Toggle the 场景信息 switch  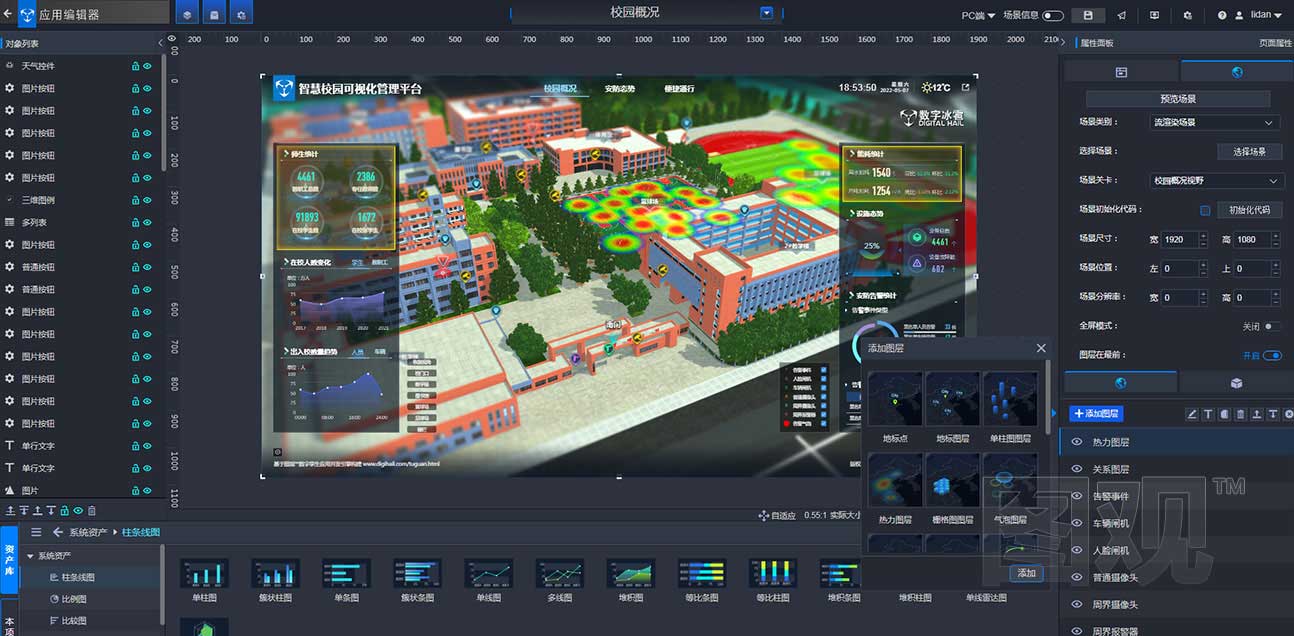click(1053, 15)
